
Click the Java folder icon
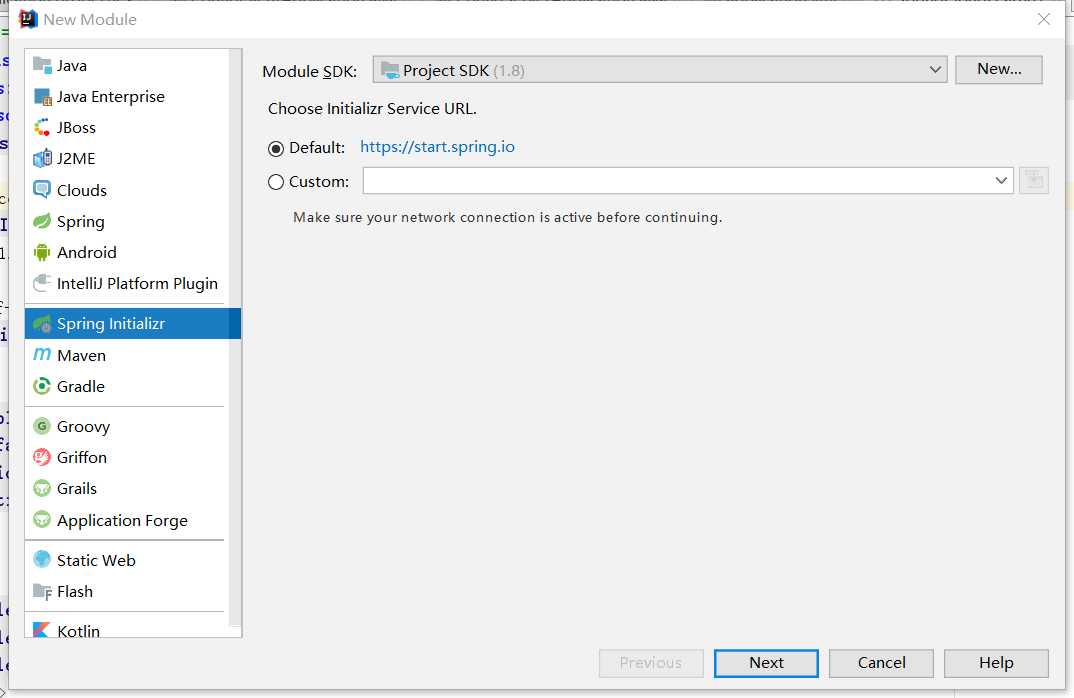(42, 65)
